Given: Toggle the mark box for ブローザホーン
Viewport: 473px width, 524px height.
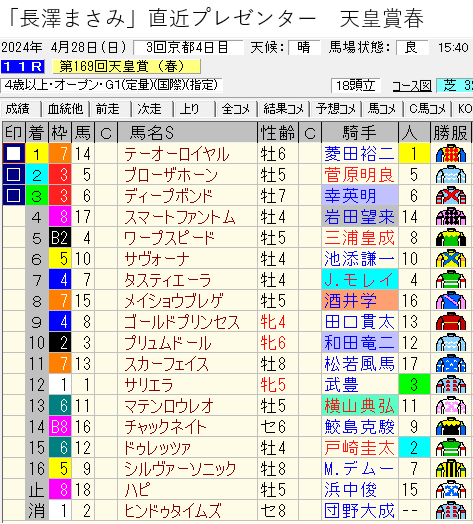Looking at the screenshot, I should [14, 175].
